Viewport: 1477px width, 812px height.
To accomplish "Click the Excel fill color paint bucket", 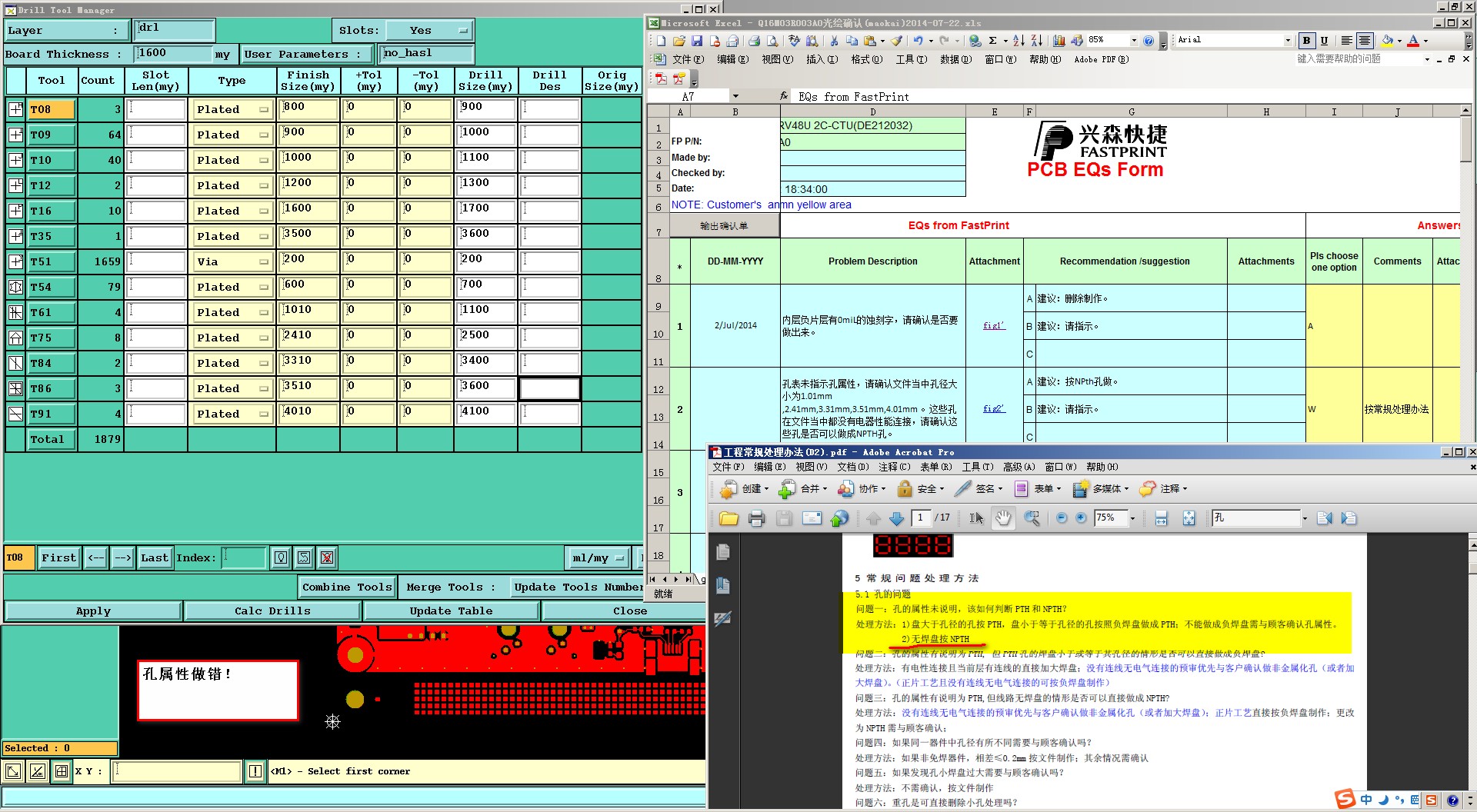I will pyautogui.click(x=1388, y=41).
